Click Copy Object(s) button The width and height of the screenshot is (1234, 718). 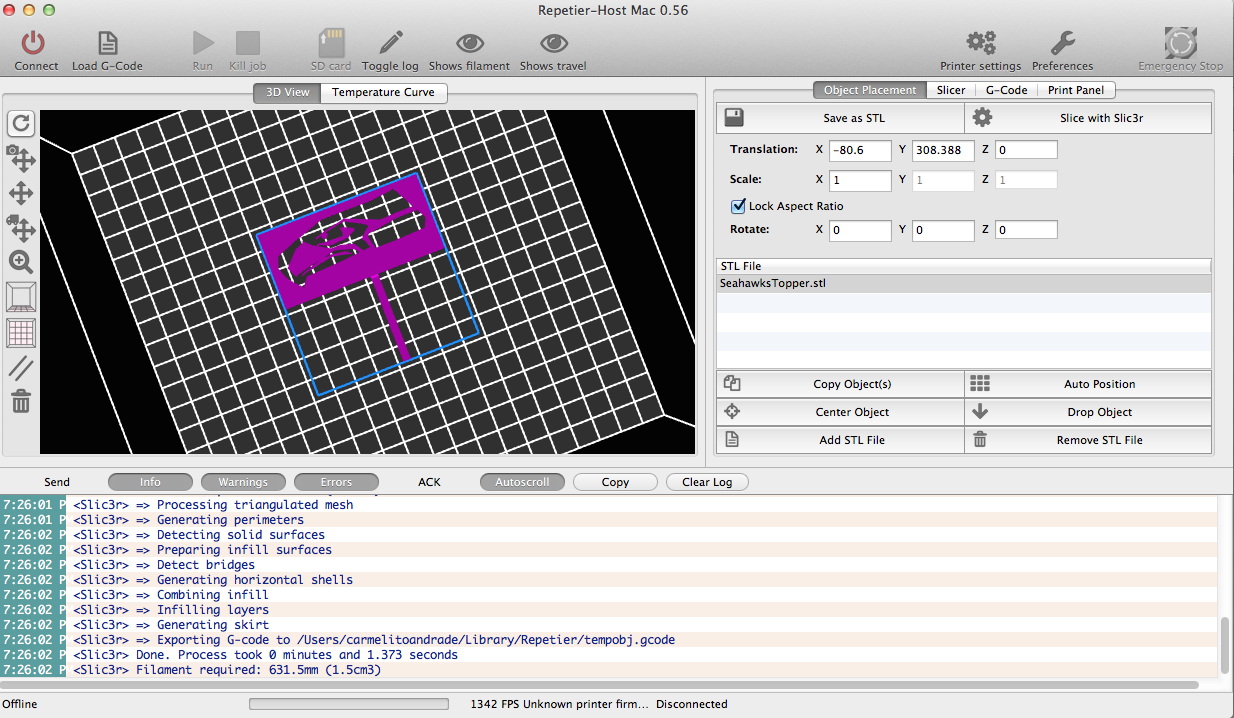click(x=840, y=384)
